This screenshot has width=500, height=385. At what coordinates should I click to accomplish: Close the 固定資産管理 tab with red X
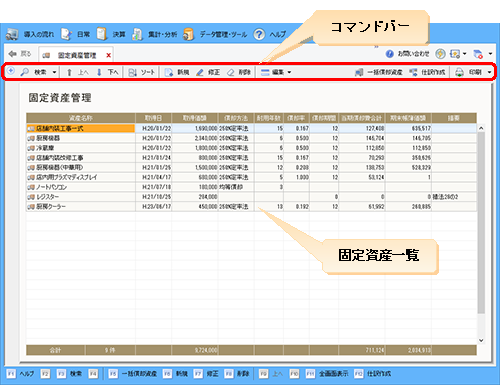pyautogui.click(x=108, y=55)
